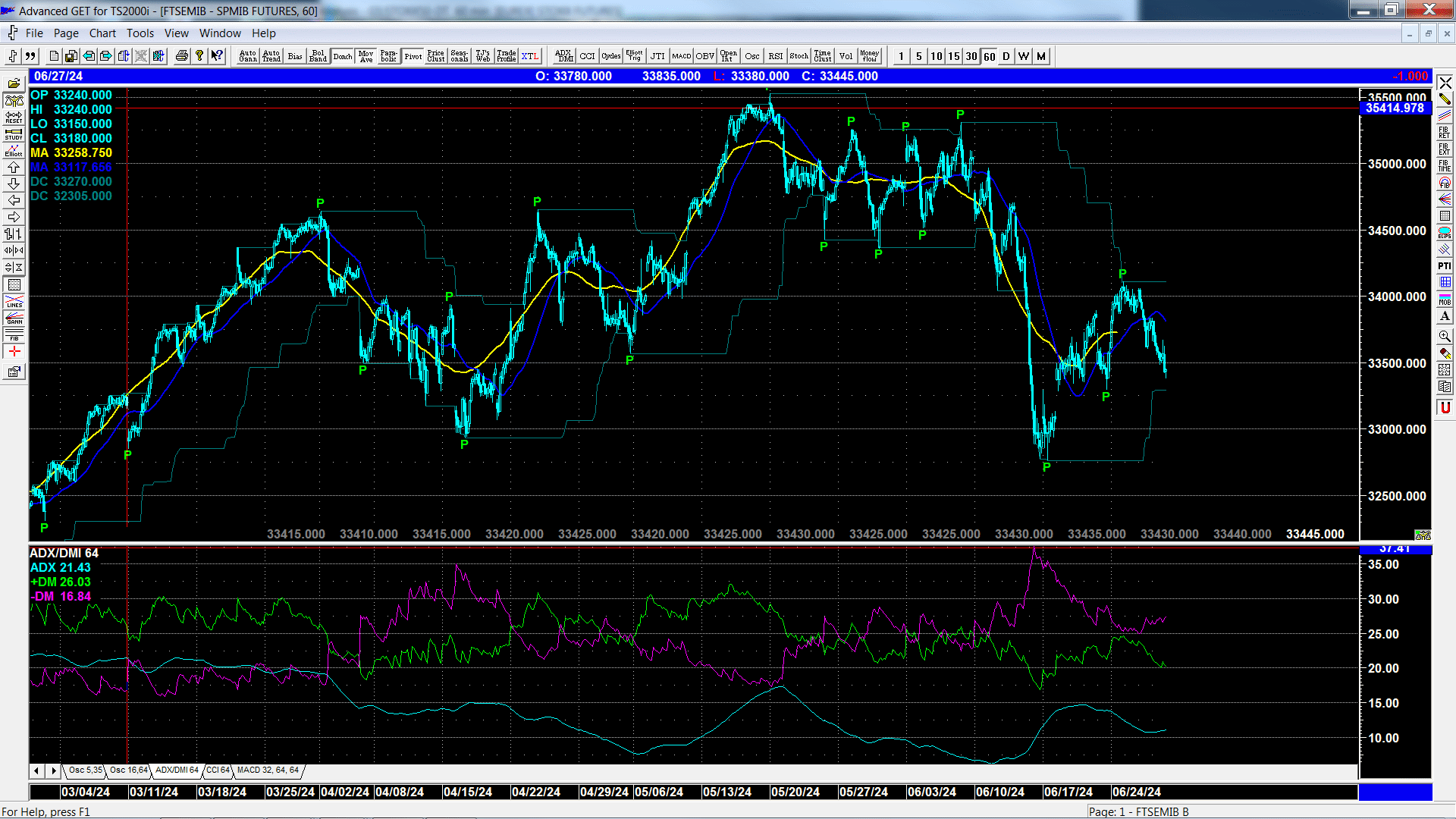Switch to the Osc 5,35 tab
1456x819 pixels.
[85, 770]
